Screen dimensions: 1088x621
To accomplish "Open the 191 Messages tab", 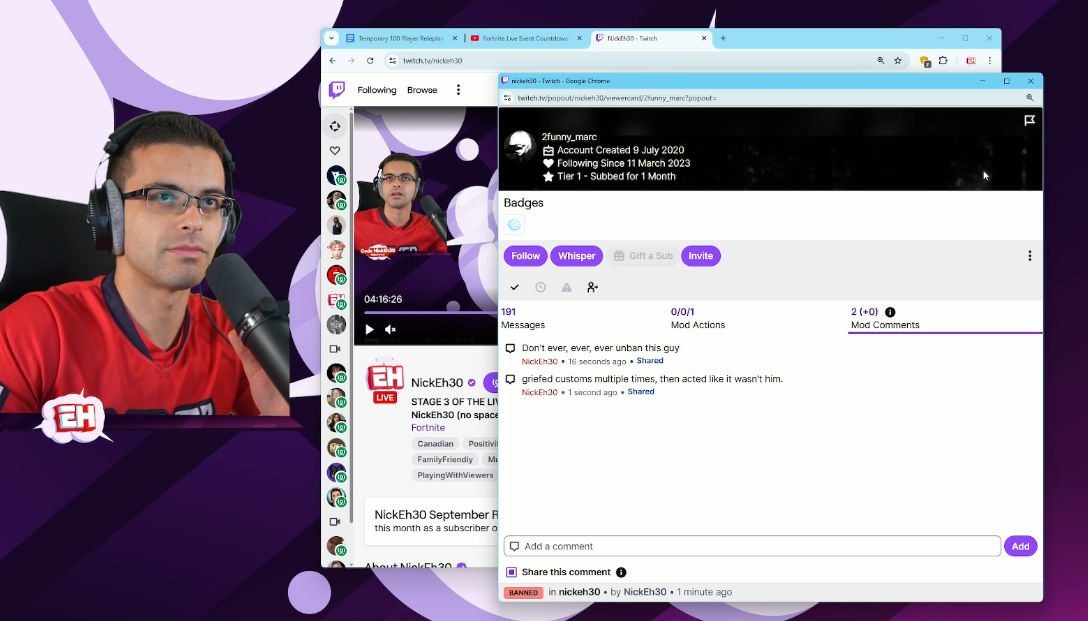I will click(522, 318).
